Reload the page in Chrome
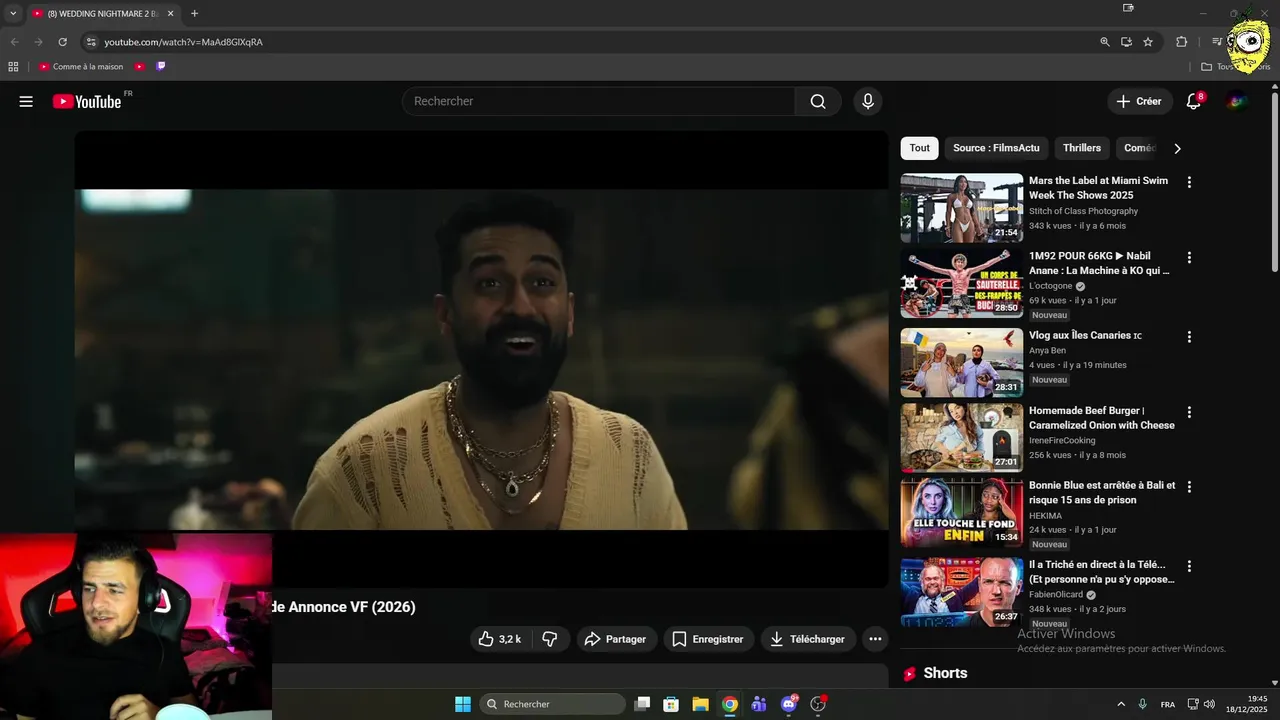 tap(62, 42)
